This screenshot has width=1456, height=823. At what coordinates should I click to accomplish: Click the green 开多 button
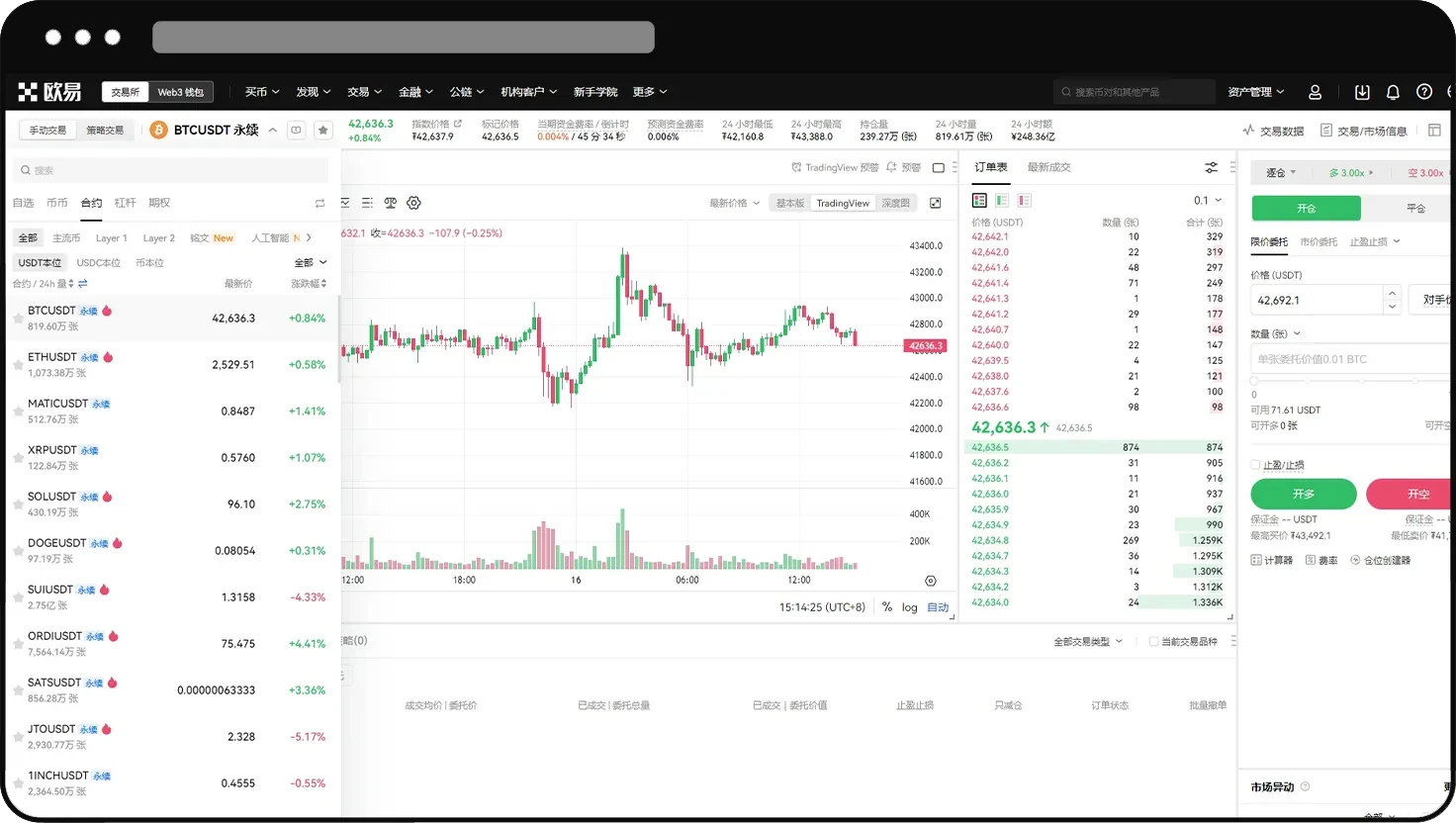1303,494
